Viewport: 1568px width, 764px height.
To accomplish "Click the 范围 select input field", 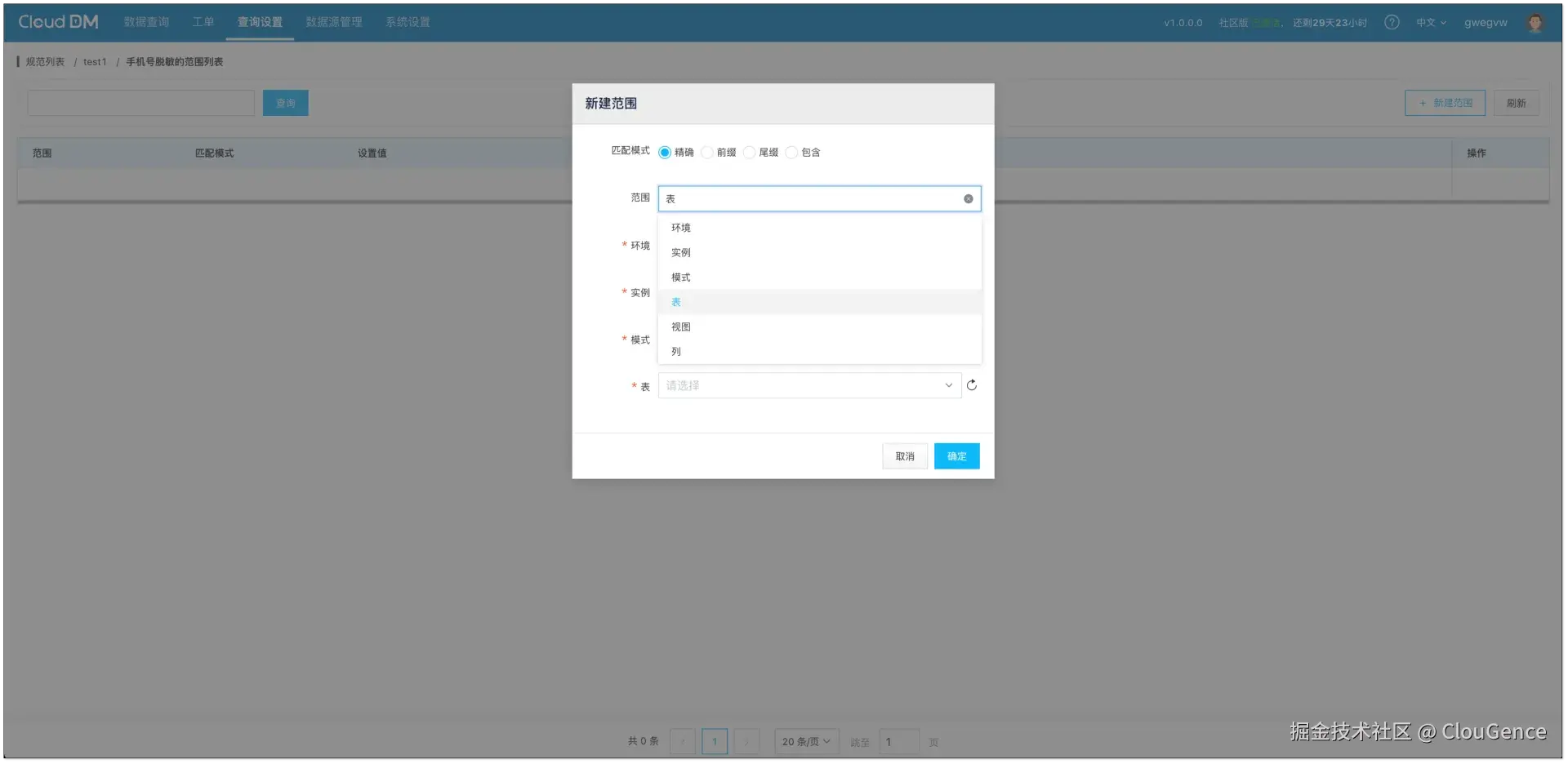I will [x=819, y=198].
